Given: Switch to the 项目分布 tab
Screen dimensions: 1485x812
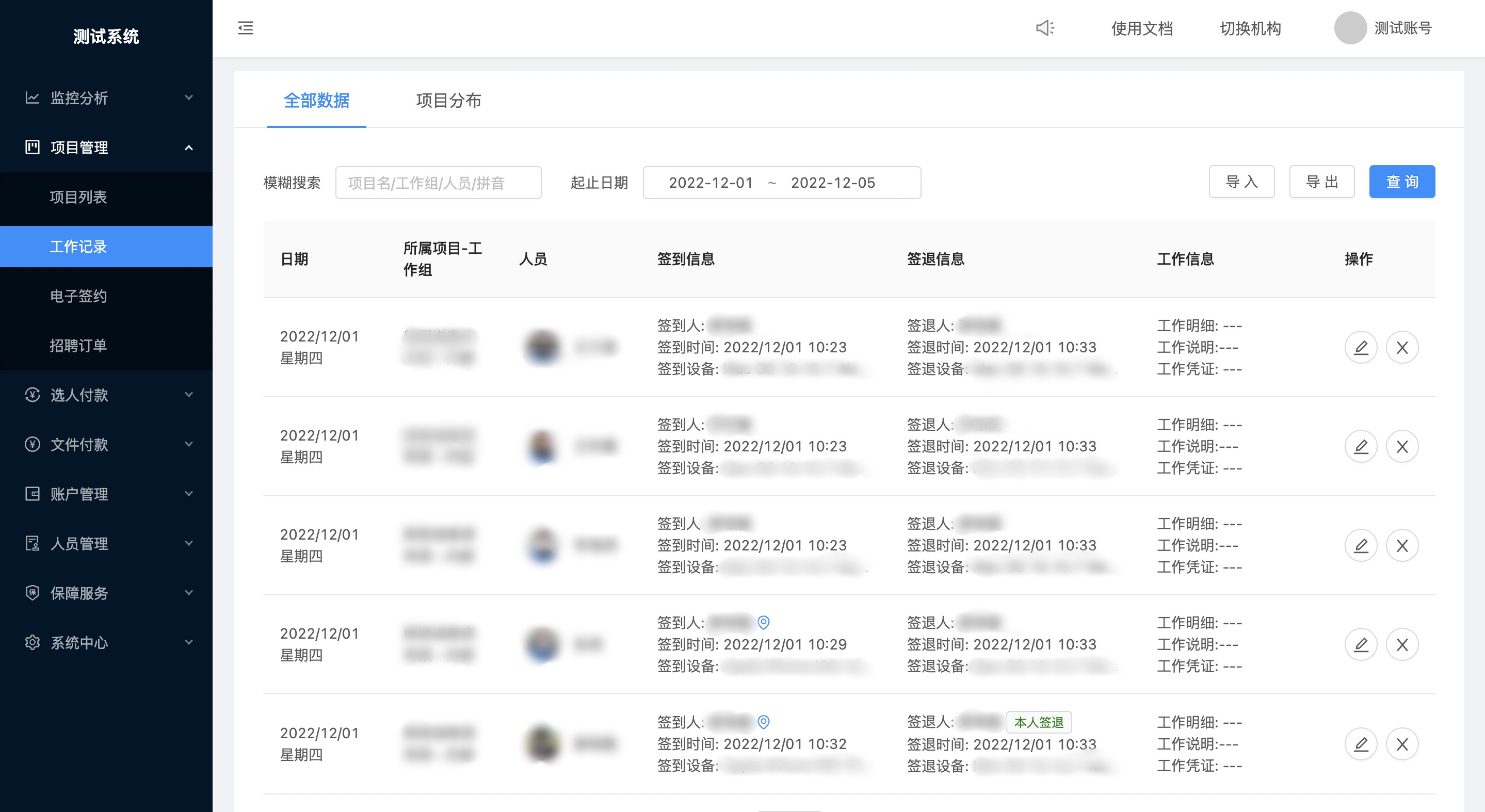Looking at the screenshot, I should (x=448, y=101).
